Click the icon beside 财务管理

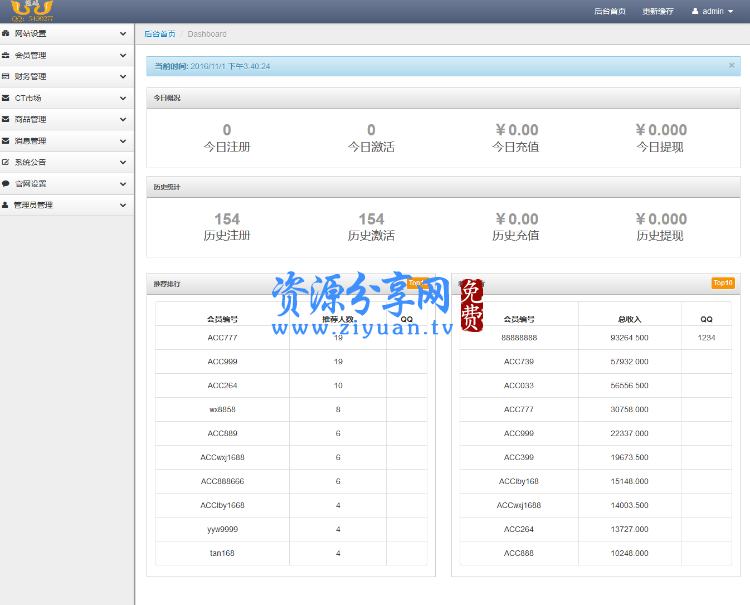click(6, 77)
